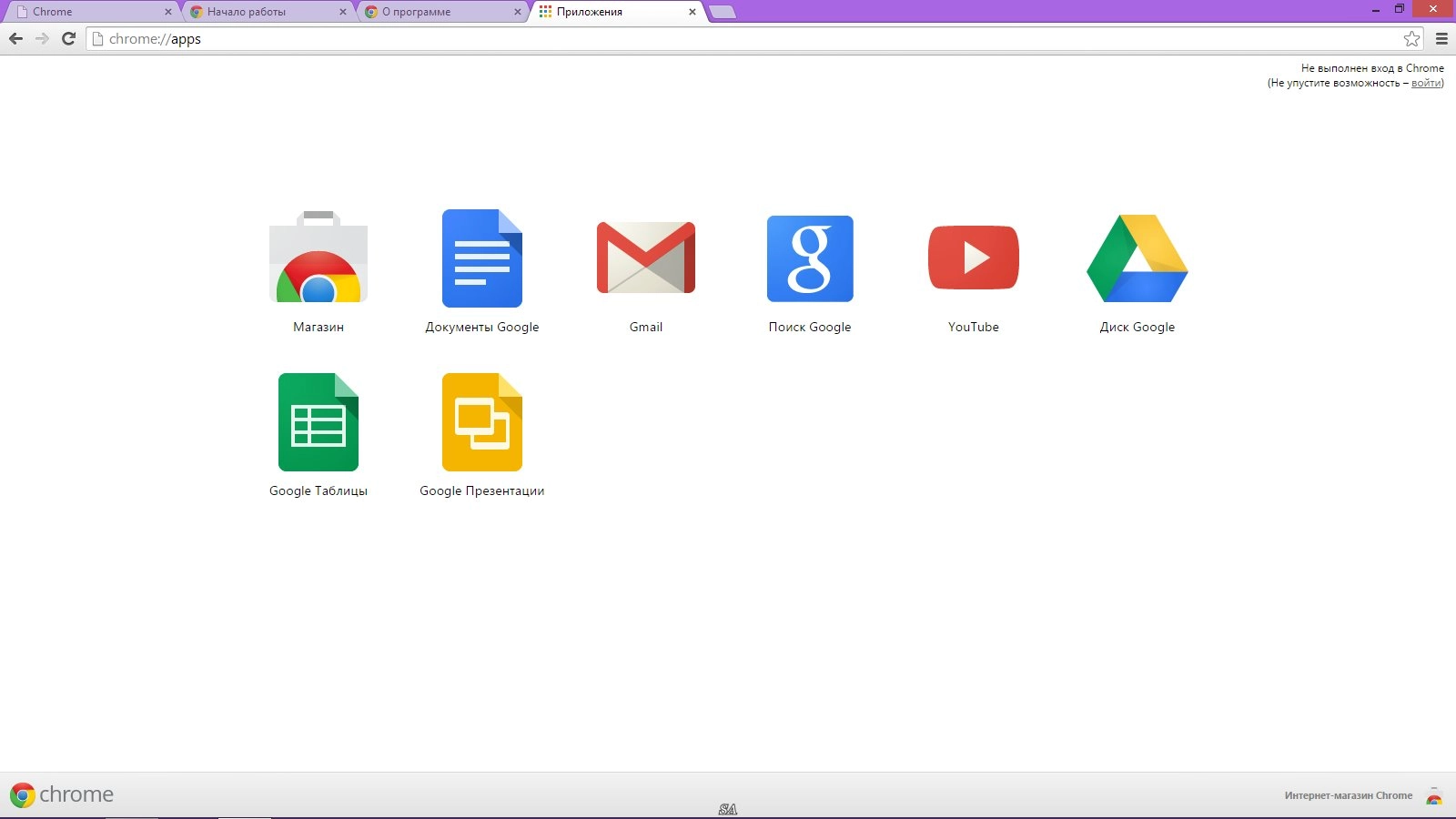Image resolution: width=1456 pixels, height=819 pixels.
Task: Open the YouTube app icon
Action: [x=974, y=258]
